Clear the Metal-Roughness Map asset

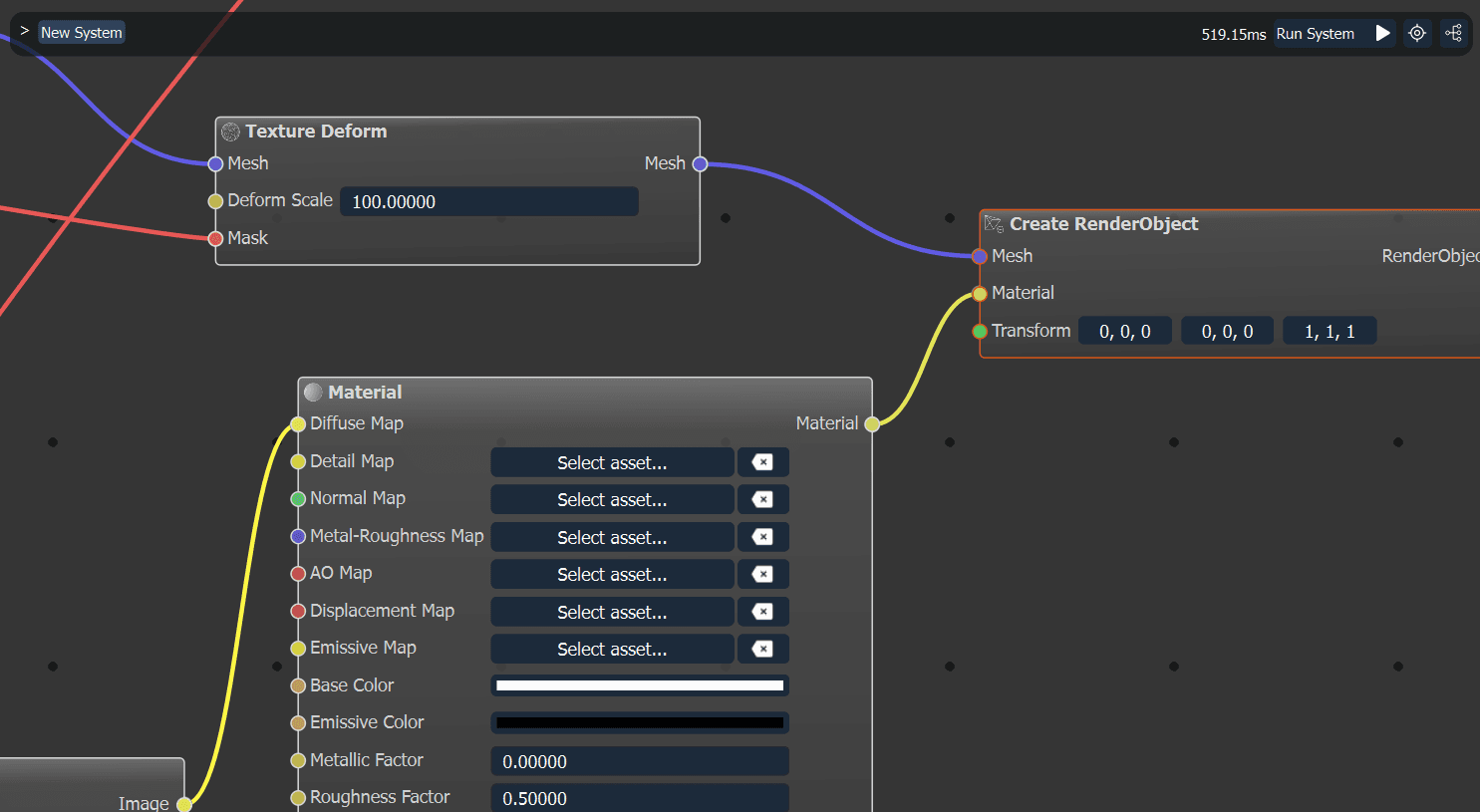[762, 537]
